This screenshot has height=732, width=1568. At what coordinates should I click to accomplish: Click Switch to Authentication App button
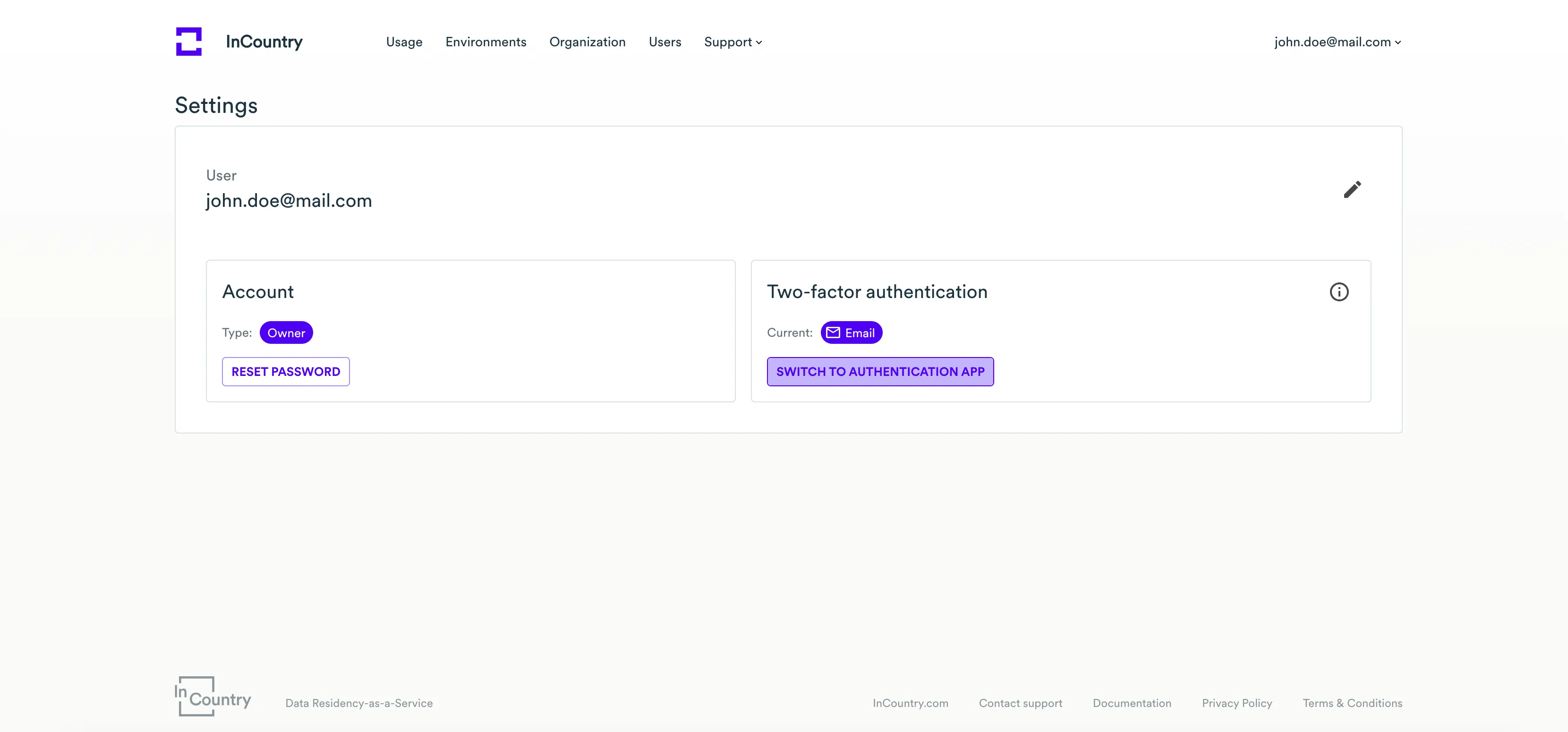tap(880, 372)
